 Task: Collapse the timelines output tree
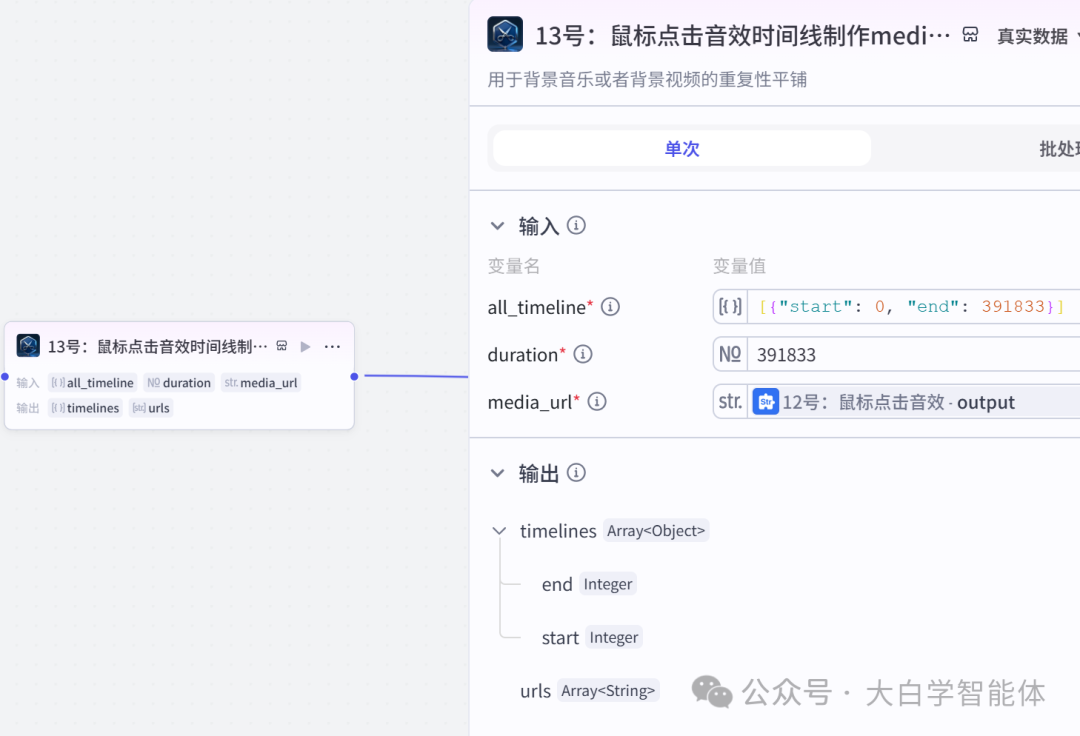click(x=499, y=531)
